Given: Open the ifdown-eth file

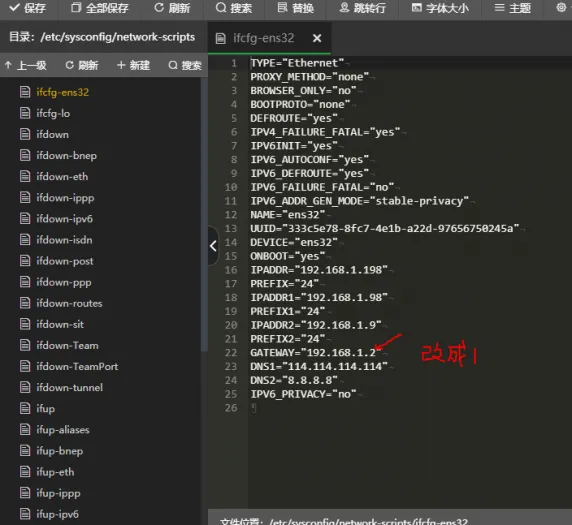Looking at the screenshot, I should coord(62,177).
